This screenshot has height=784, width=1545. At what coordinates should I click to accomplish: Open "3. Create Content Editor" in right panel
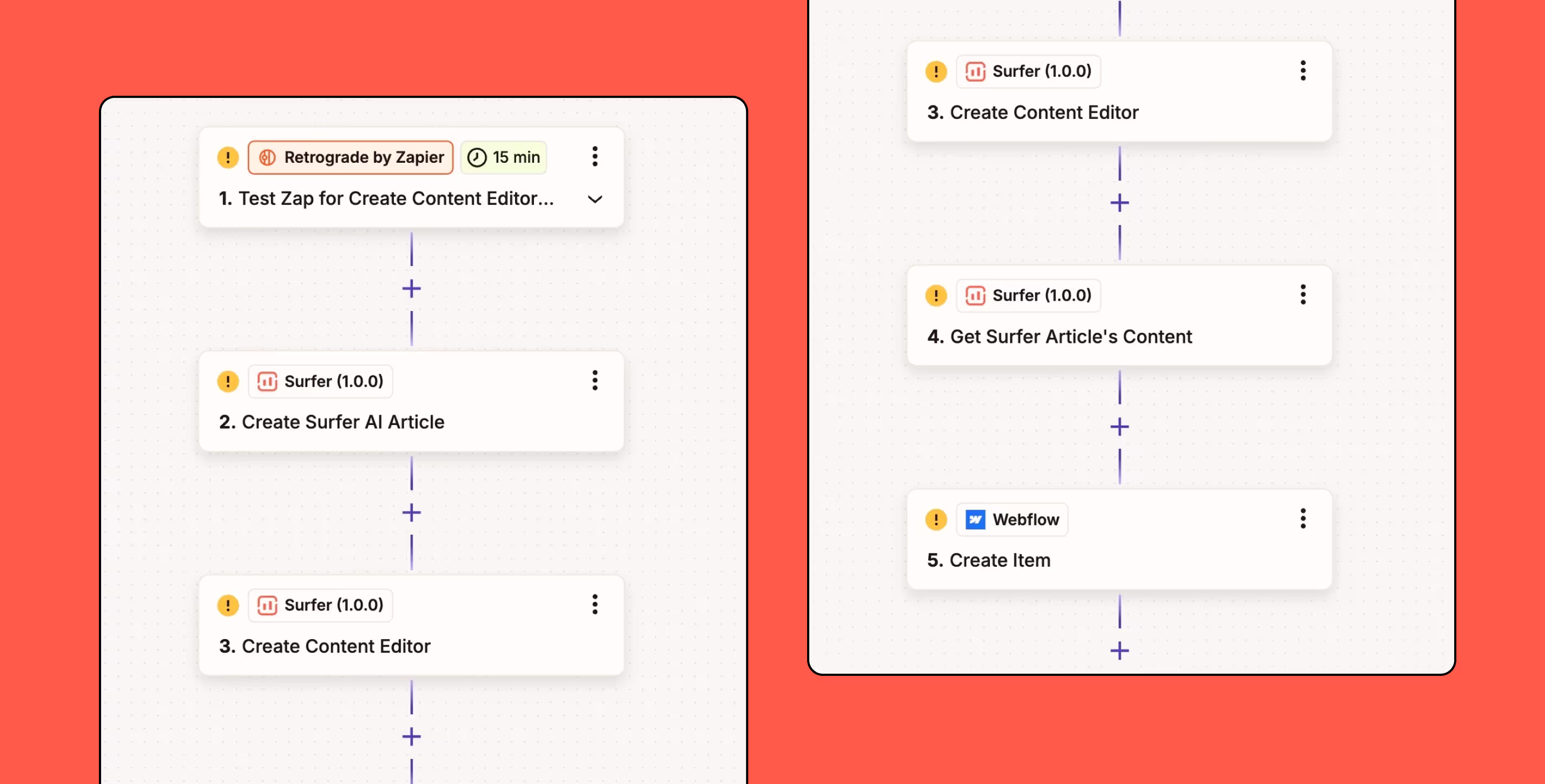click(x=1033, y=112)
